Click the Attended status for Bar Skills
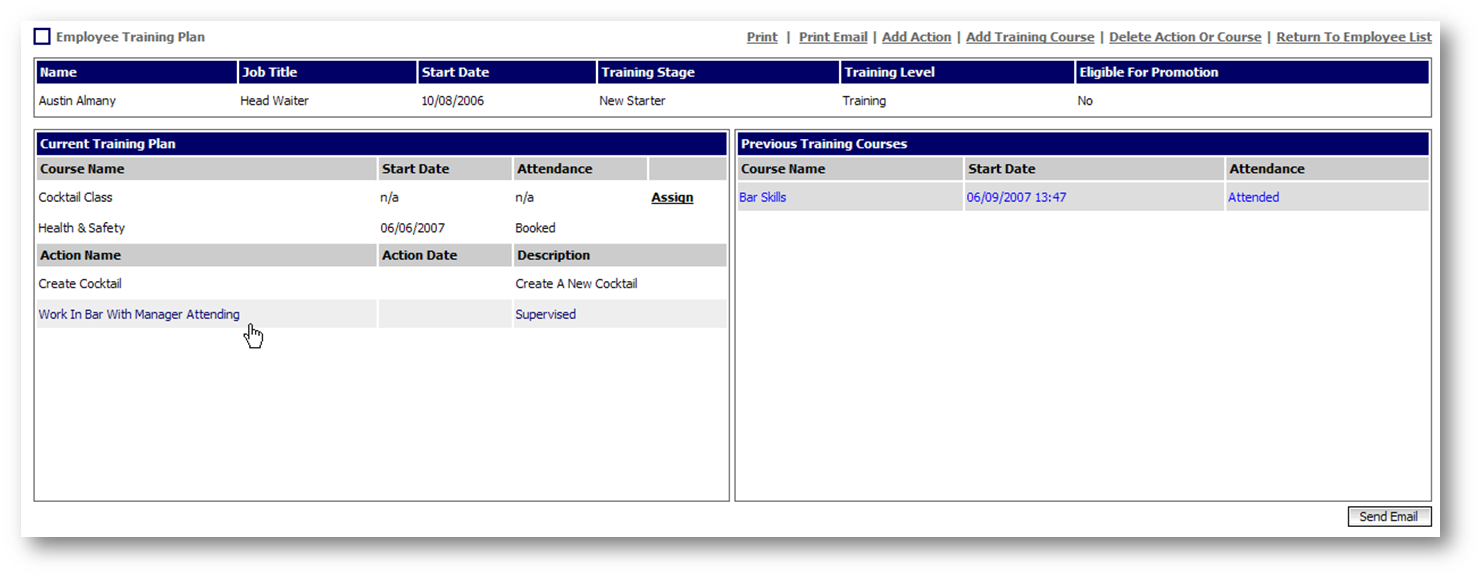 pos(1253,197)
